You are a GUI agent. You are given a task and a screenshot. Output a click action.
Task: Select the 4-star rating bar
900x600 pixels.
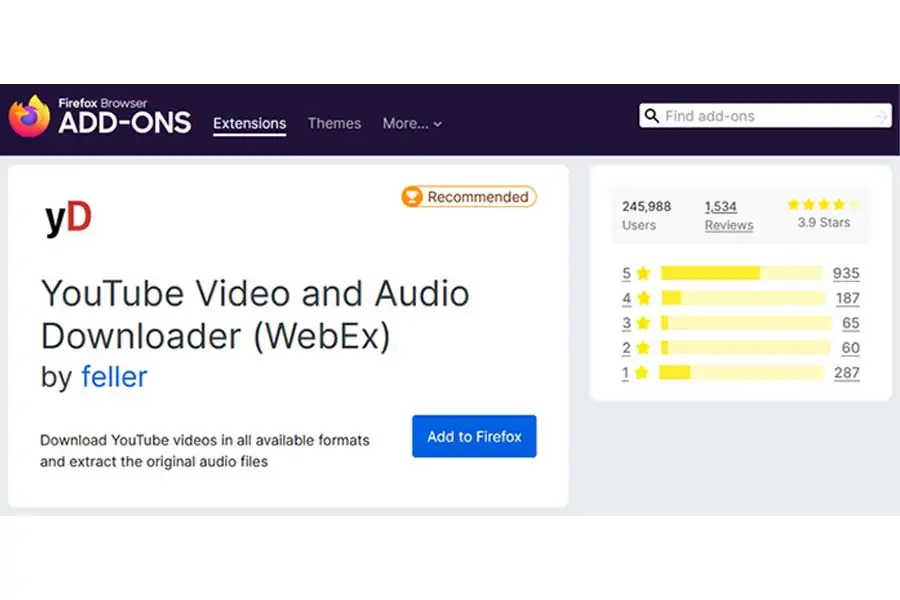click(741, 298)
